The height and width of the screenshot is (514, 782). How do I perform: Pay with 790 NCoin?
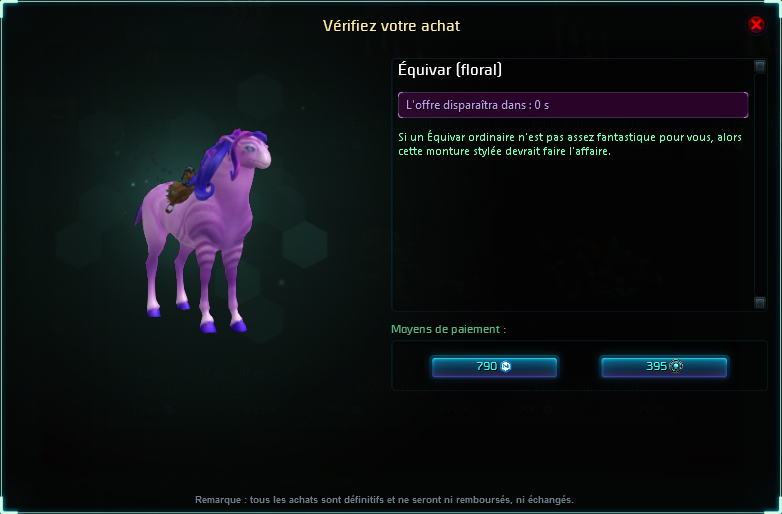click(494, 366)
